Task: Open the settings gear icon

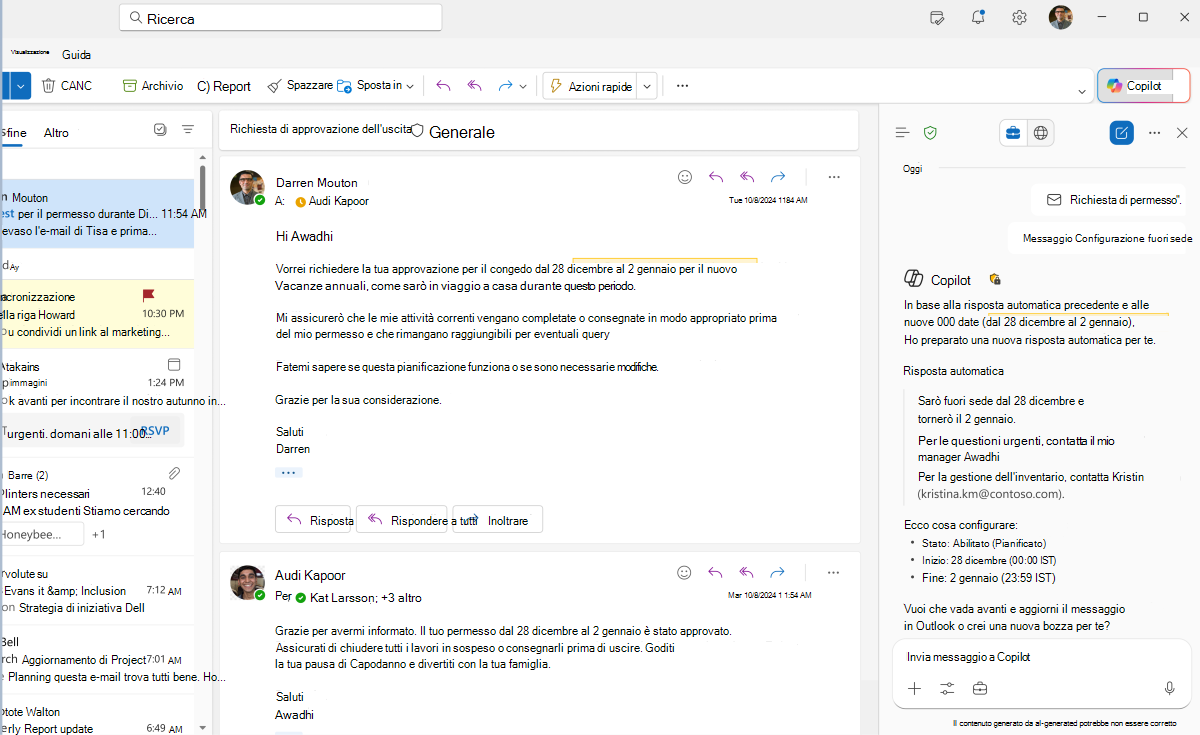Action: [x=1019, y=17]
